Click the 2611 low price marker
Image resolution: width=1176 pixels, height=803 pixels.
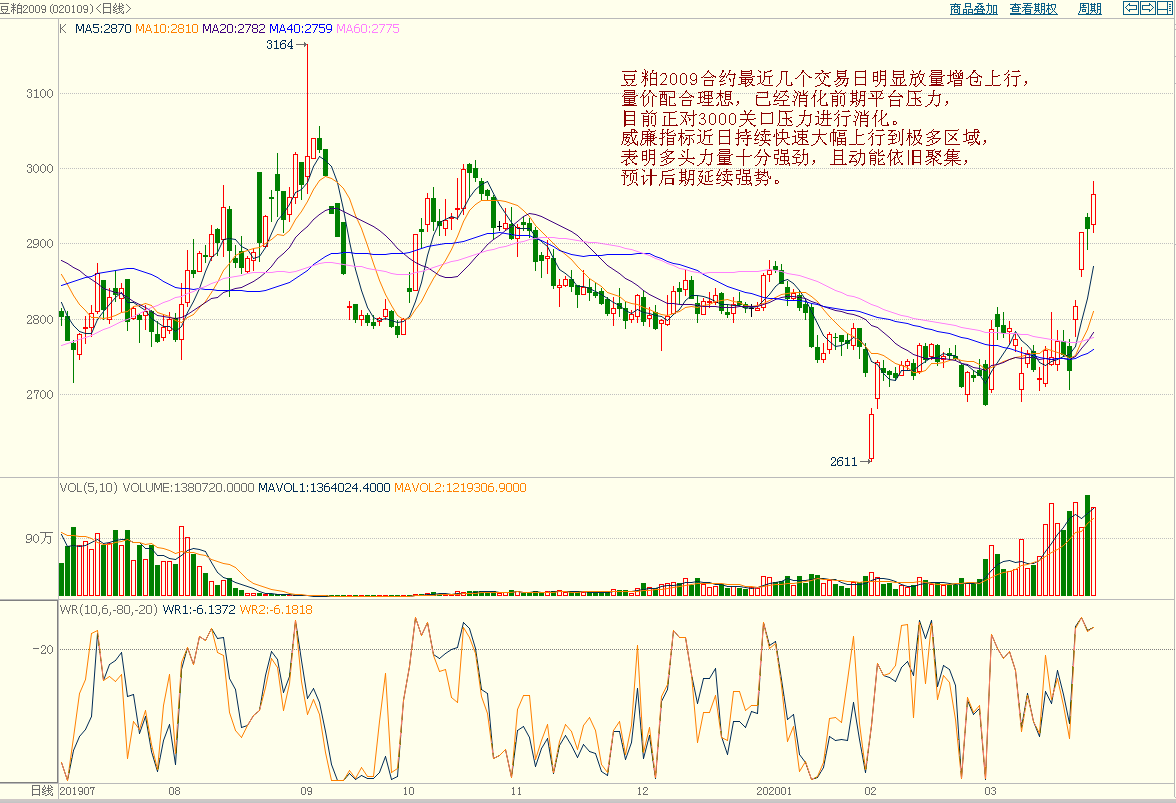pyautogui.click(x=844, y=462)
